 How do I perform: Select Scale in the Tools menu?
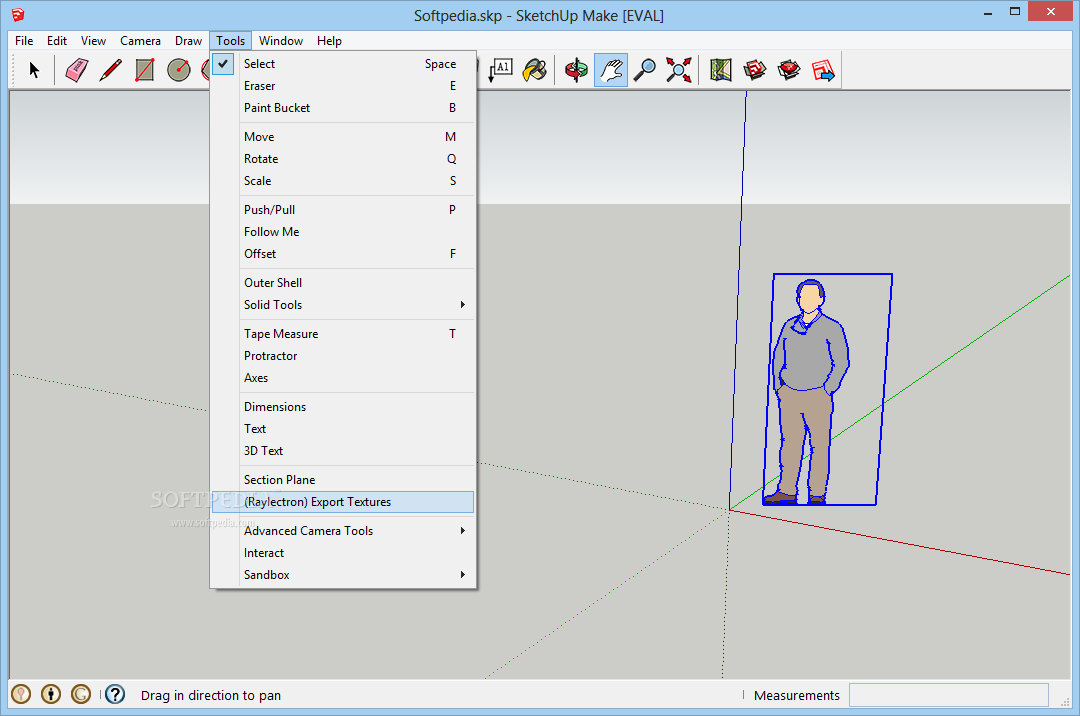[x=343, y=181]
